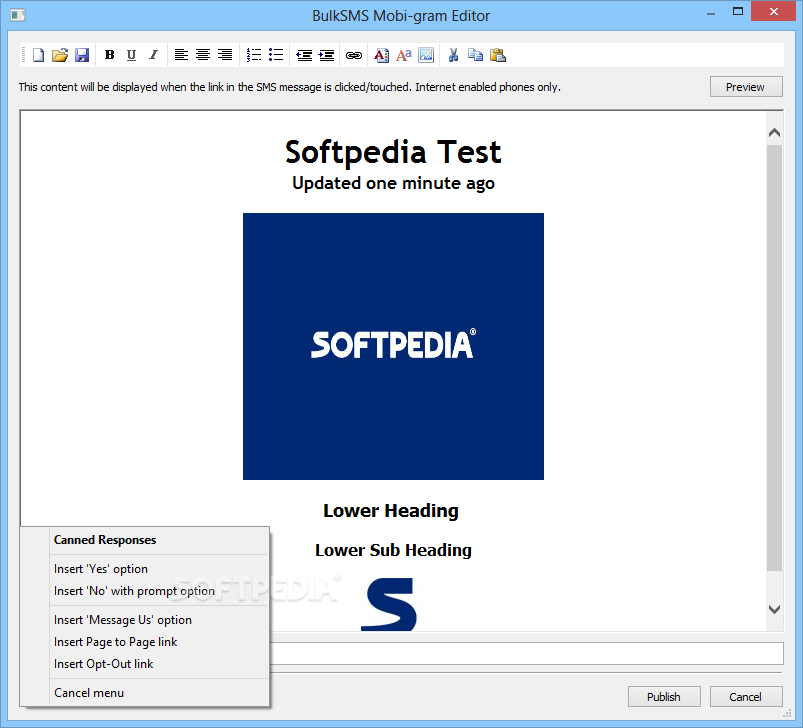Maximize the Mobi-gram Editor window
This screenshot has width=803, height=728.
pos(738,11)
